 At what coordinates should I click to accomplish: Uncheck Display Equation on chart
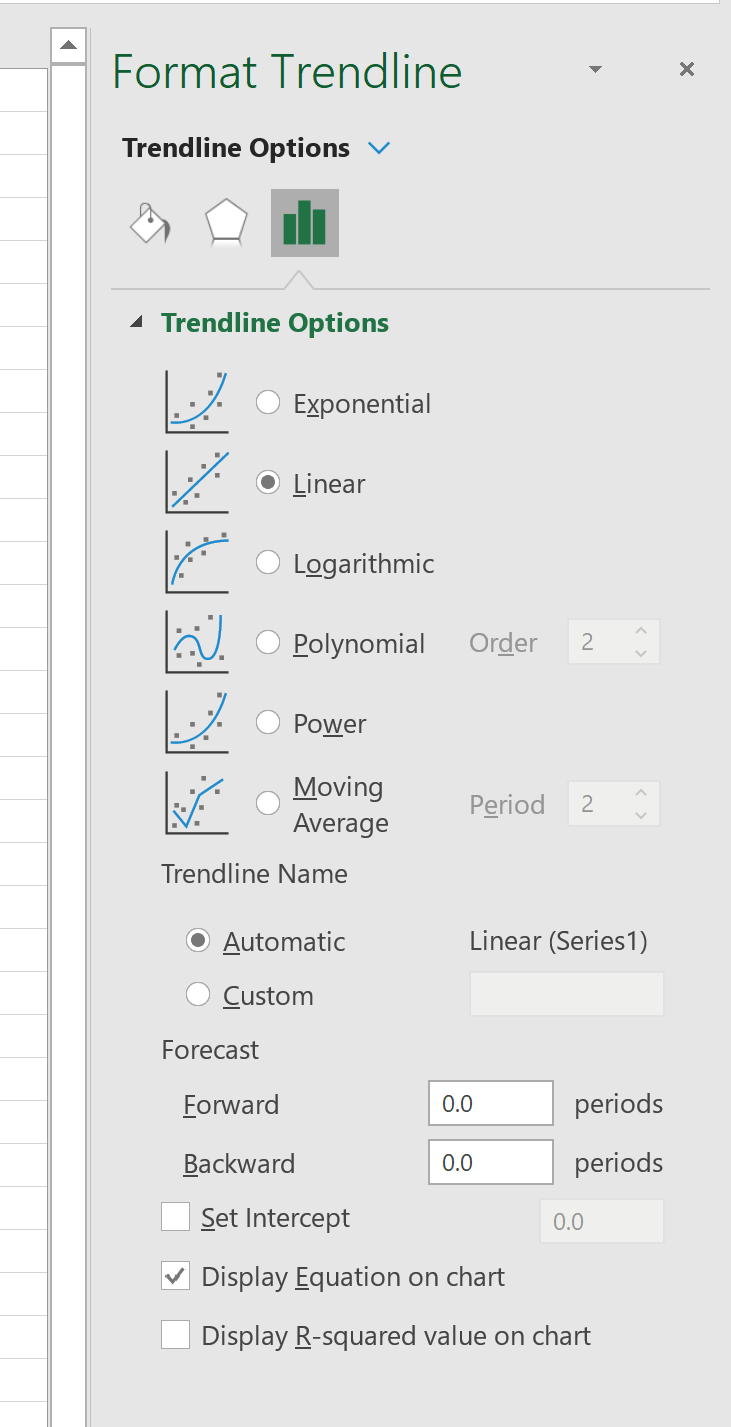pyautogui.click(x=176, y=1276)
